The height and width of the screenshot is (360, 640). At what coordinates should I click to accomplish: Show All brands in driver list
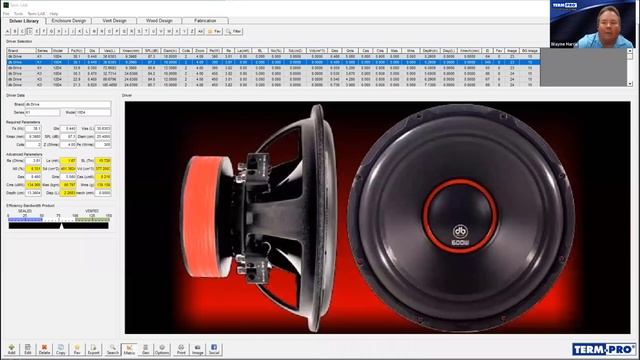pos(200,31)
